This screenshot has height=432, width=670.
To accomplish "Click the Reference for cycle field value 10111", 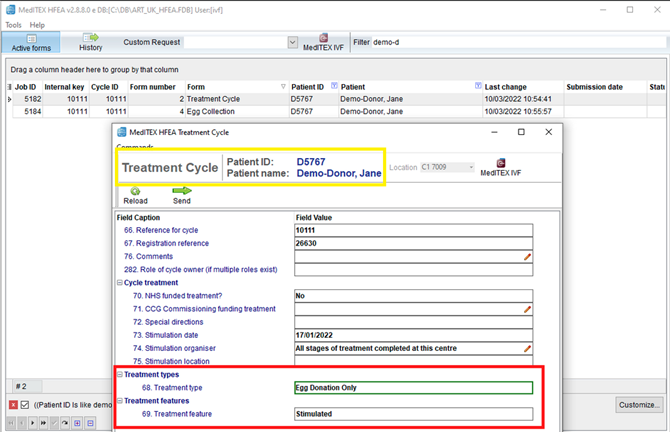I will pyautogui.click(x=413, y=230).
